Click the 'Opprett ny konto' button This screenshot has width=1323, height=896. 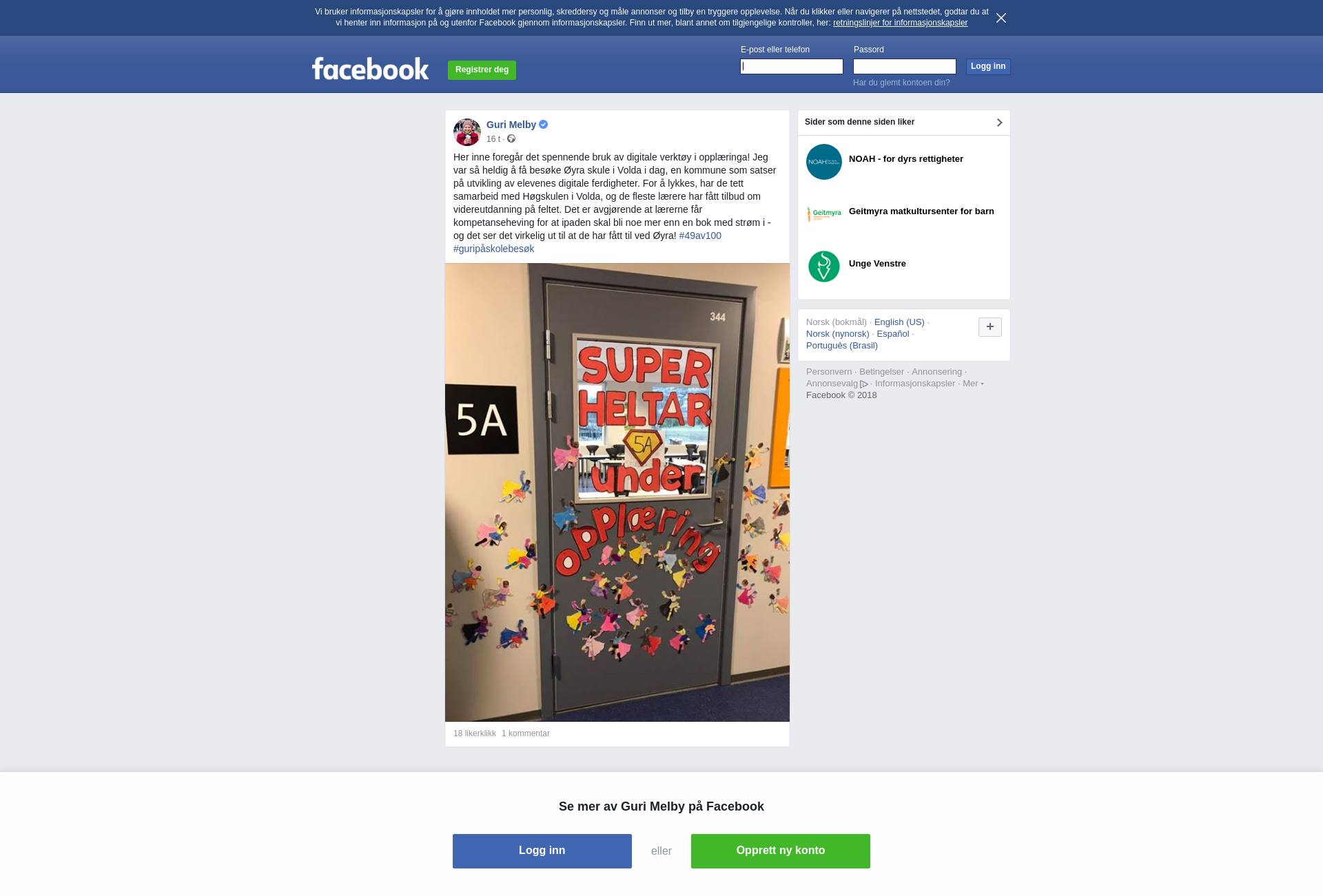coord(781,851)
